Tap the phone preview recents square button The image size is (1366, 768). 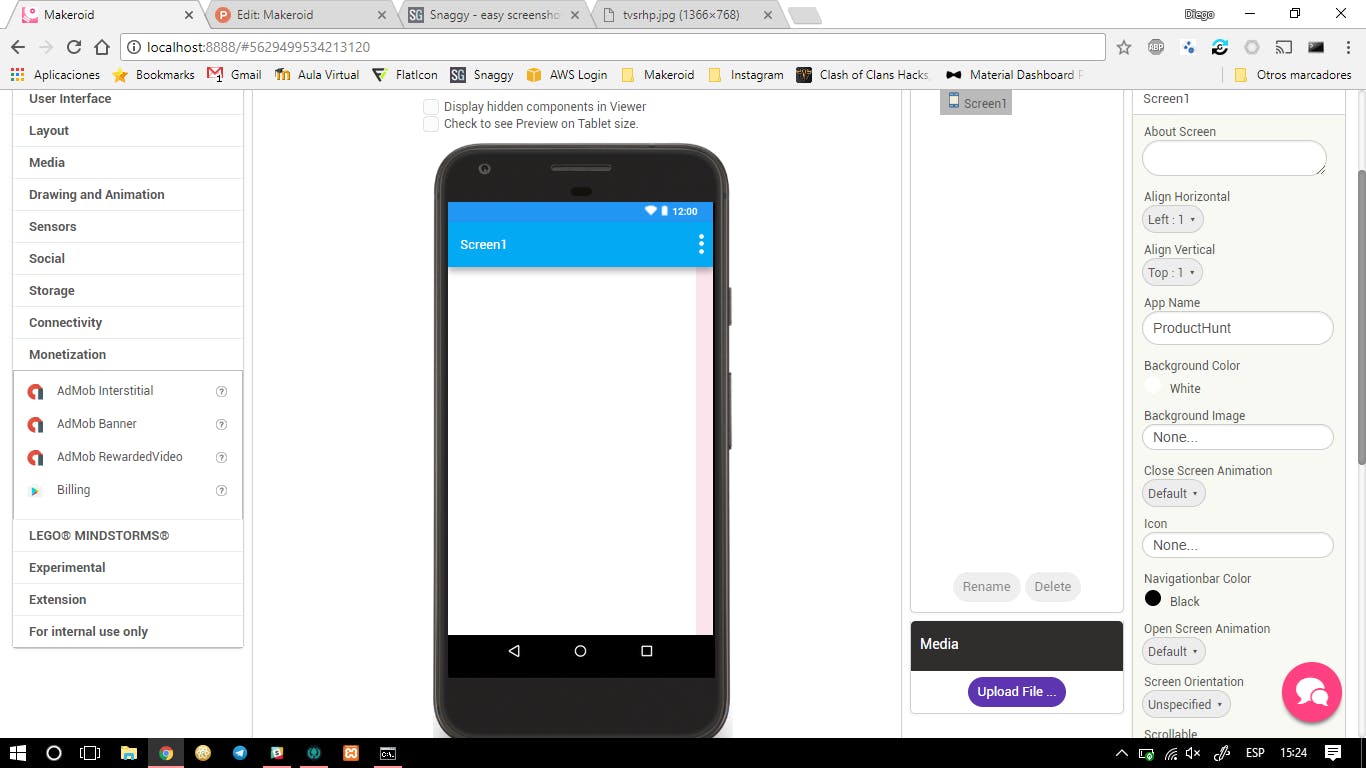pos(646,651)
